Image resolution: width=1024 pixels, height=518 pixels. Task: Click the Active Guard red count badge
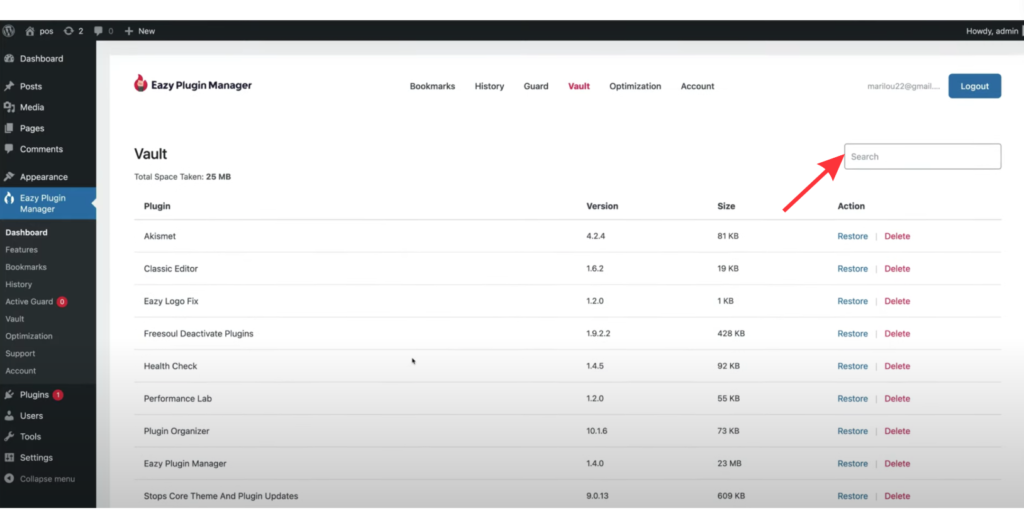click(x=62, y=302)
